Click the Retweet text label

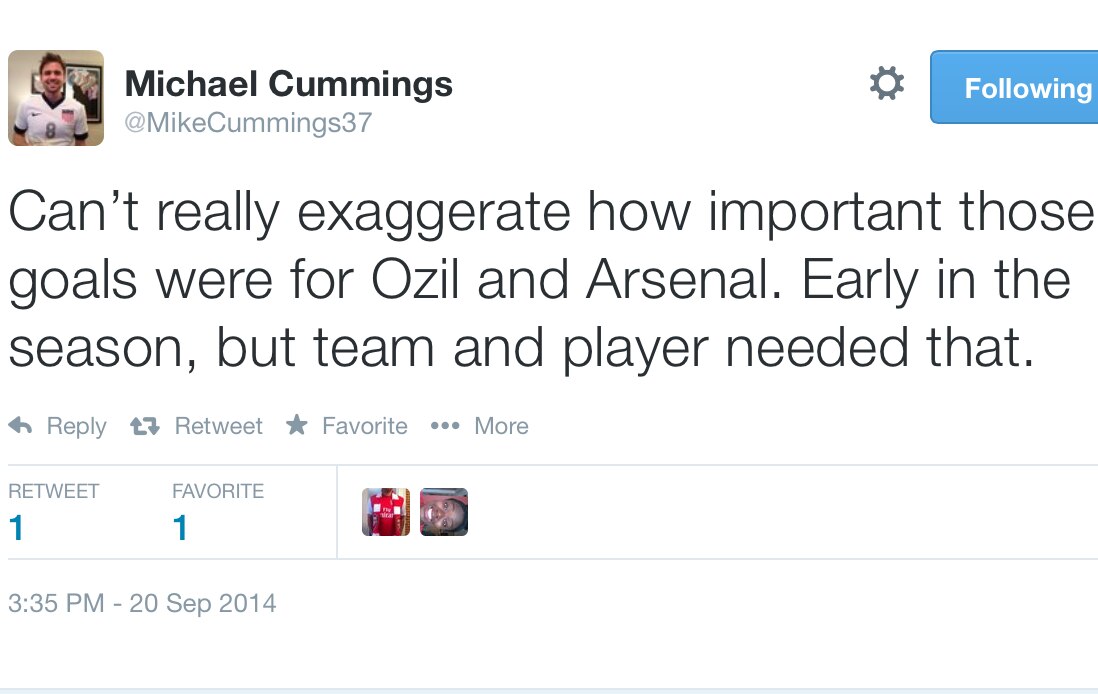(218, 426)
